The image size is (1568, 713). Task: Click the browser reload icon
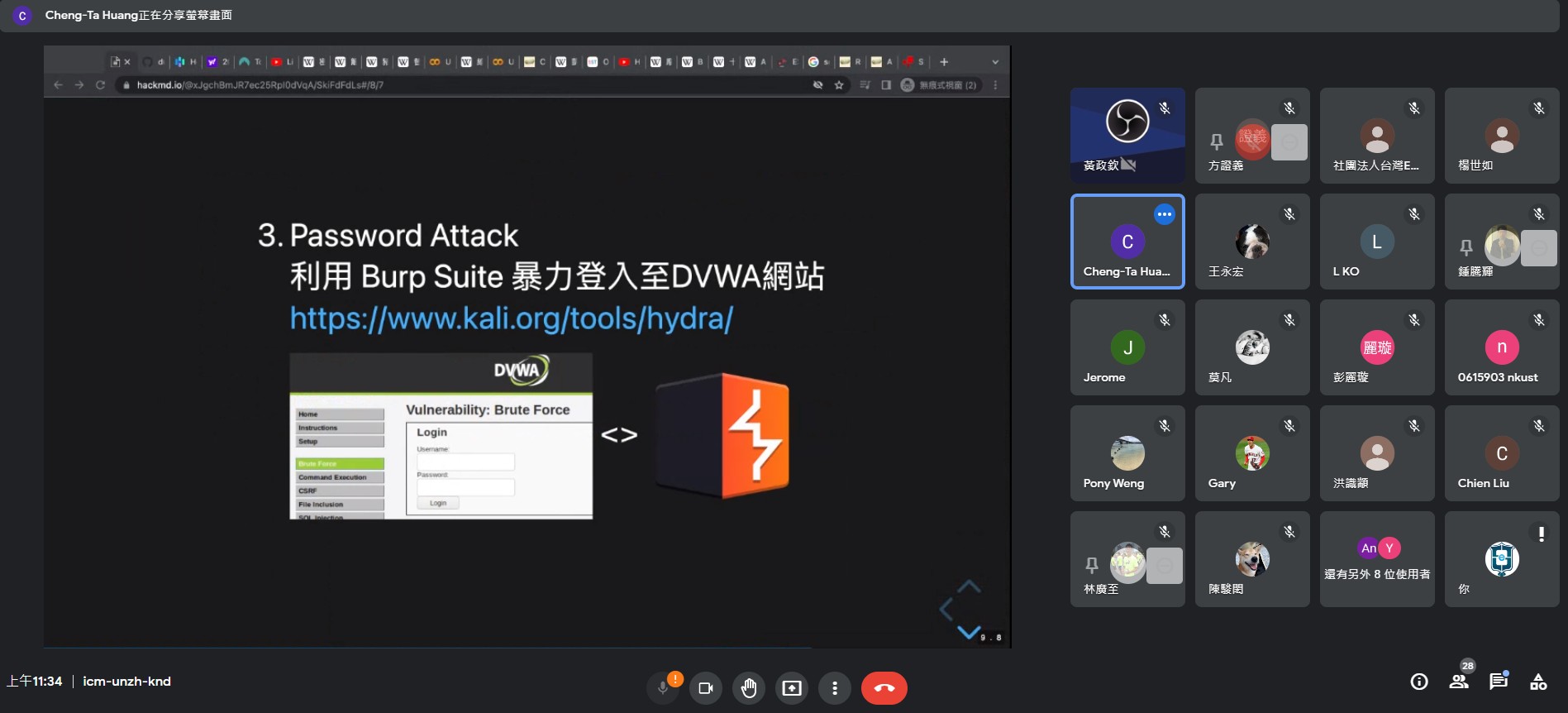pos(100,85)
